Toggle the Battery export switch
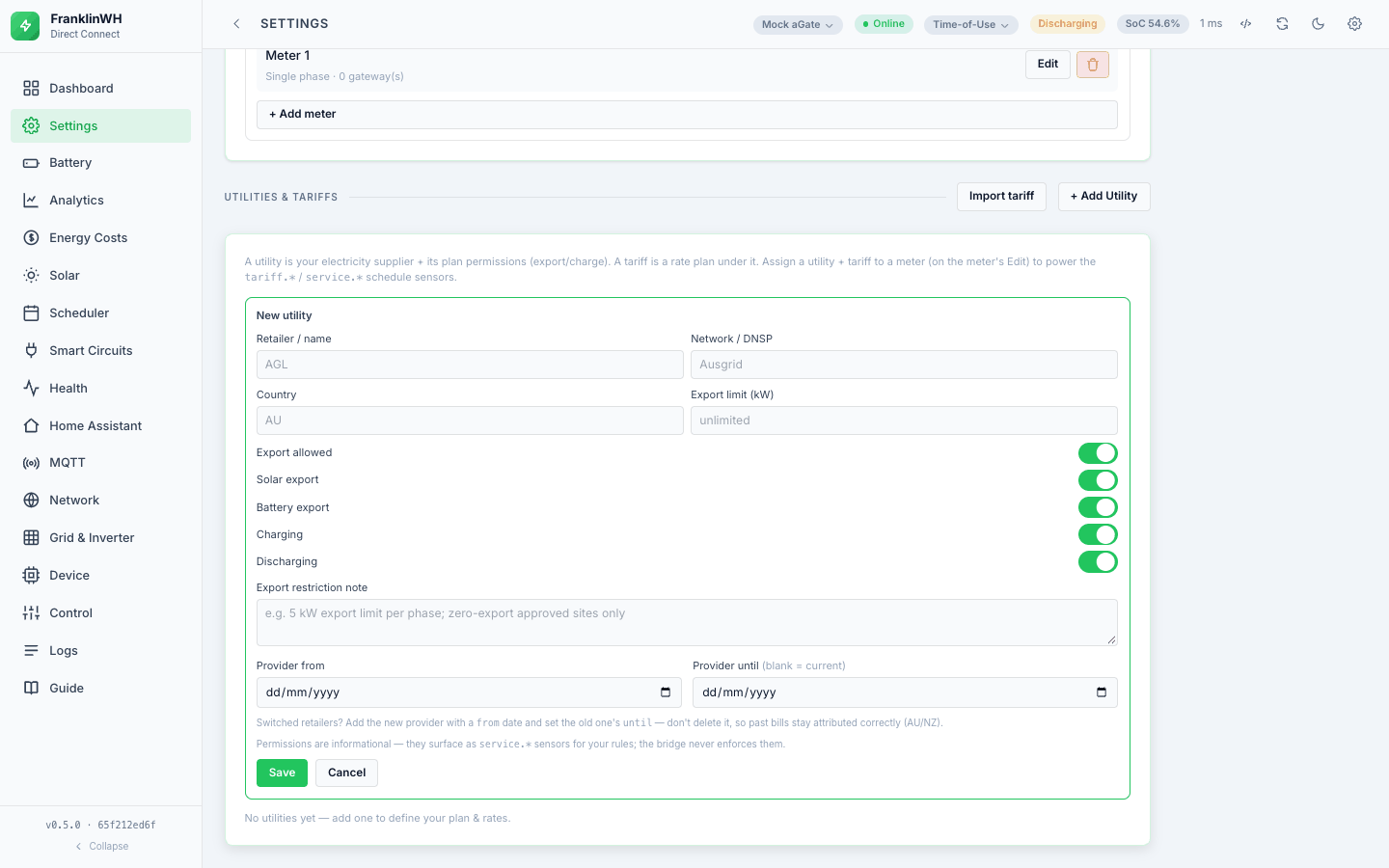 point(1098,507)
